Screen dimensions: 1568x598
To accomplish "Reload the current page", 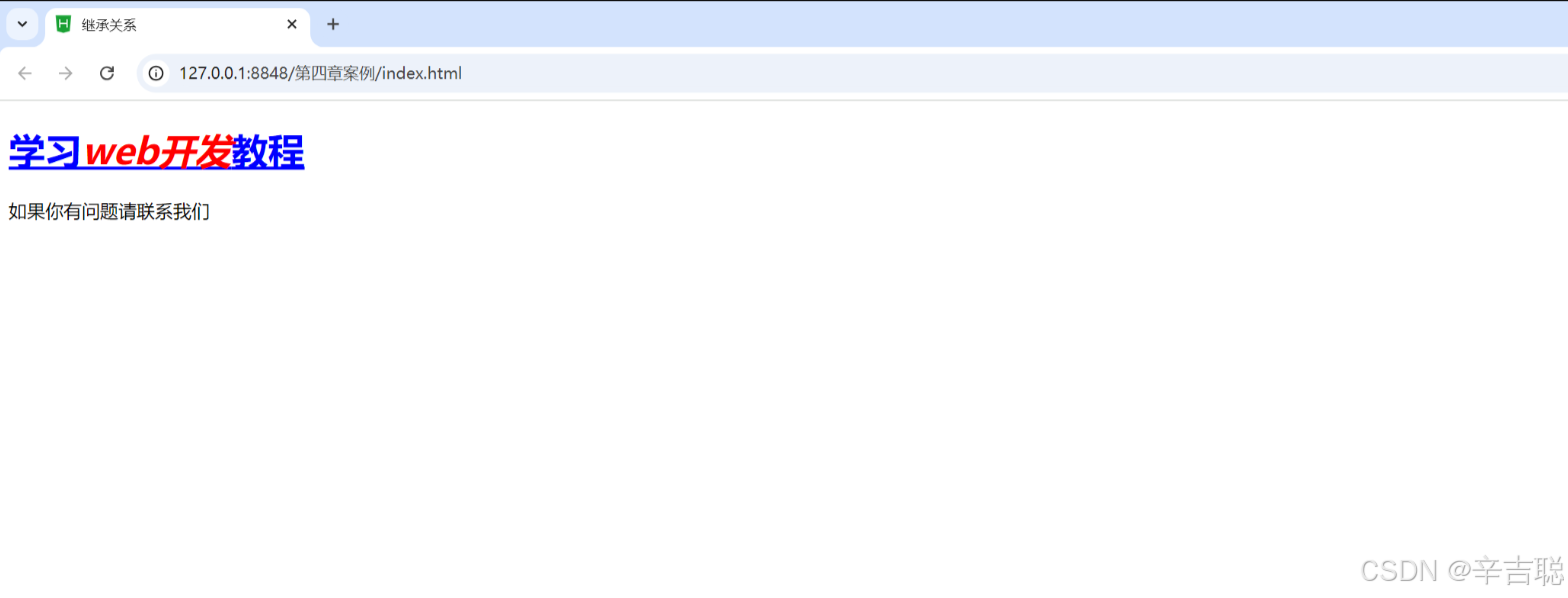I will pyautogui.click(x=107, y=73).
